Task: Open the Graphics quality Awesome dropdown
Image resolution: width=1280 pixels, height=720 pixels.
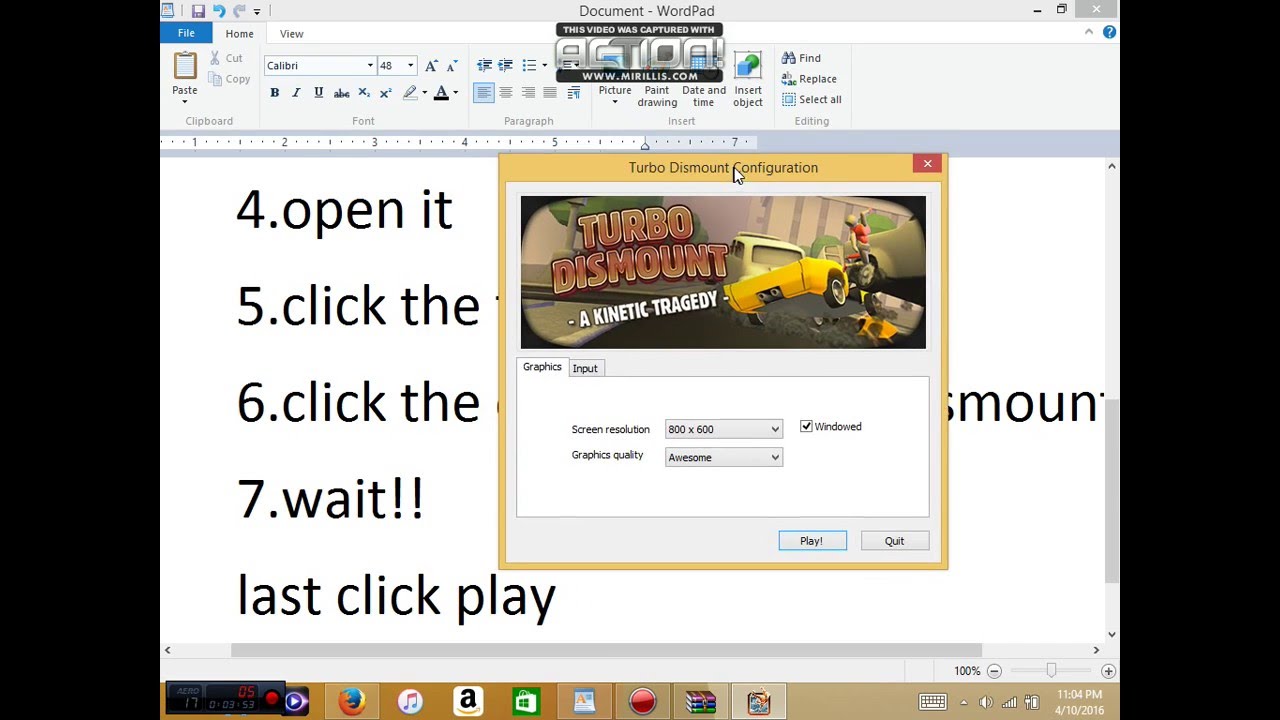Action: 723,457
